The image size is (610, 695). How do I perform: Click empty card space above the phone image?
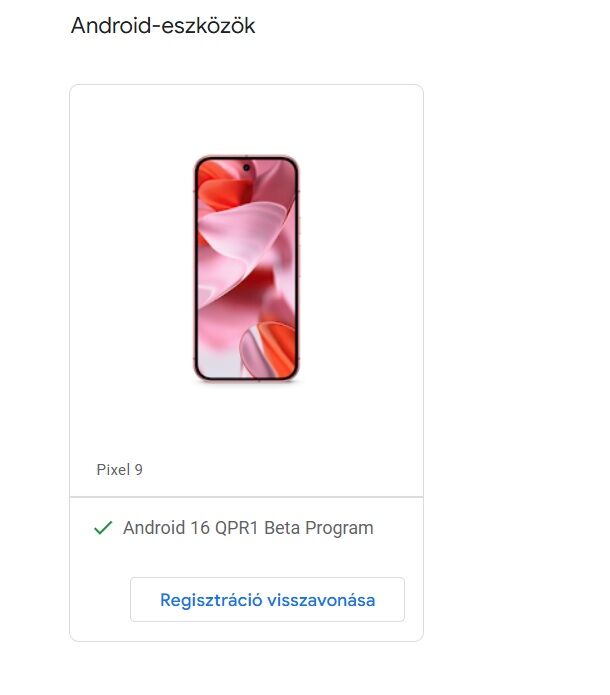coord(246,120)
